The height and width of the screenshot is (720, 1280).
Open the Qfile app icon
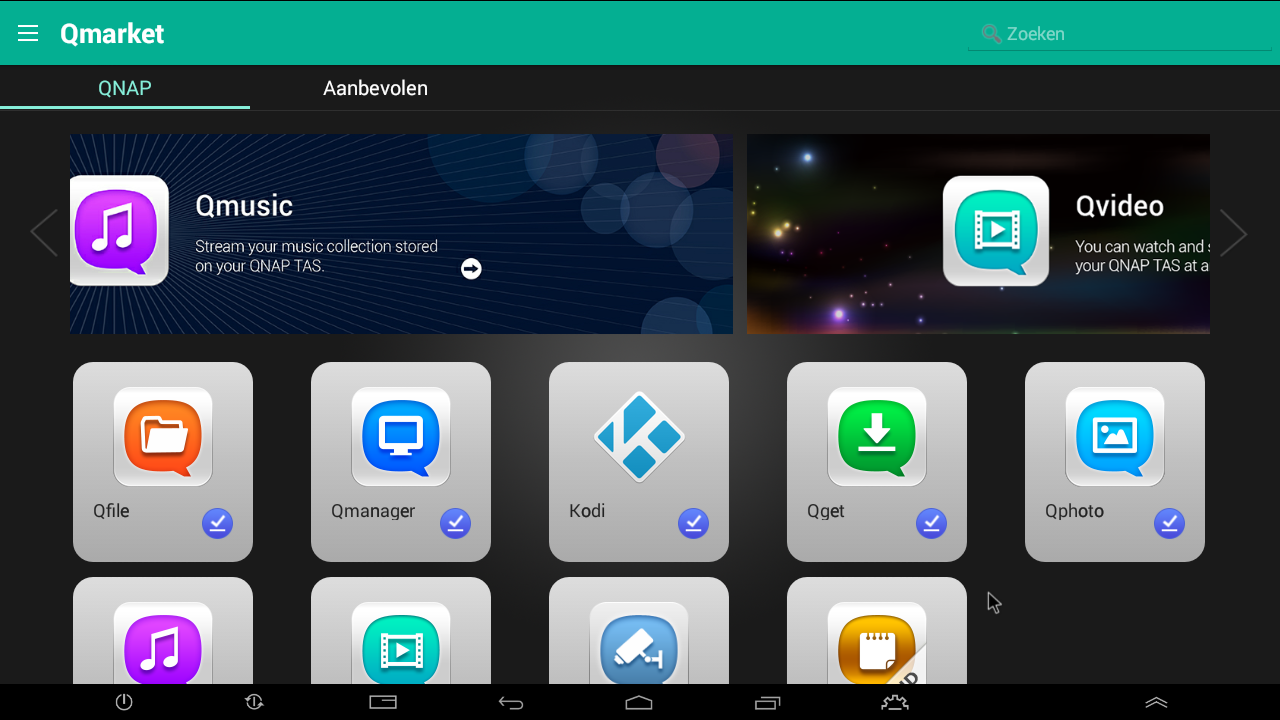click(163, 437)
